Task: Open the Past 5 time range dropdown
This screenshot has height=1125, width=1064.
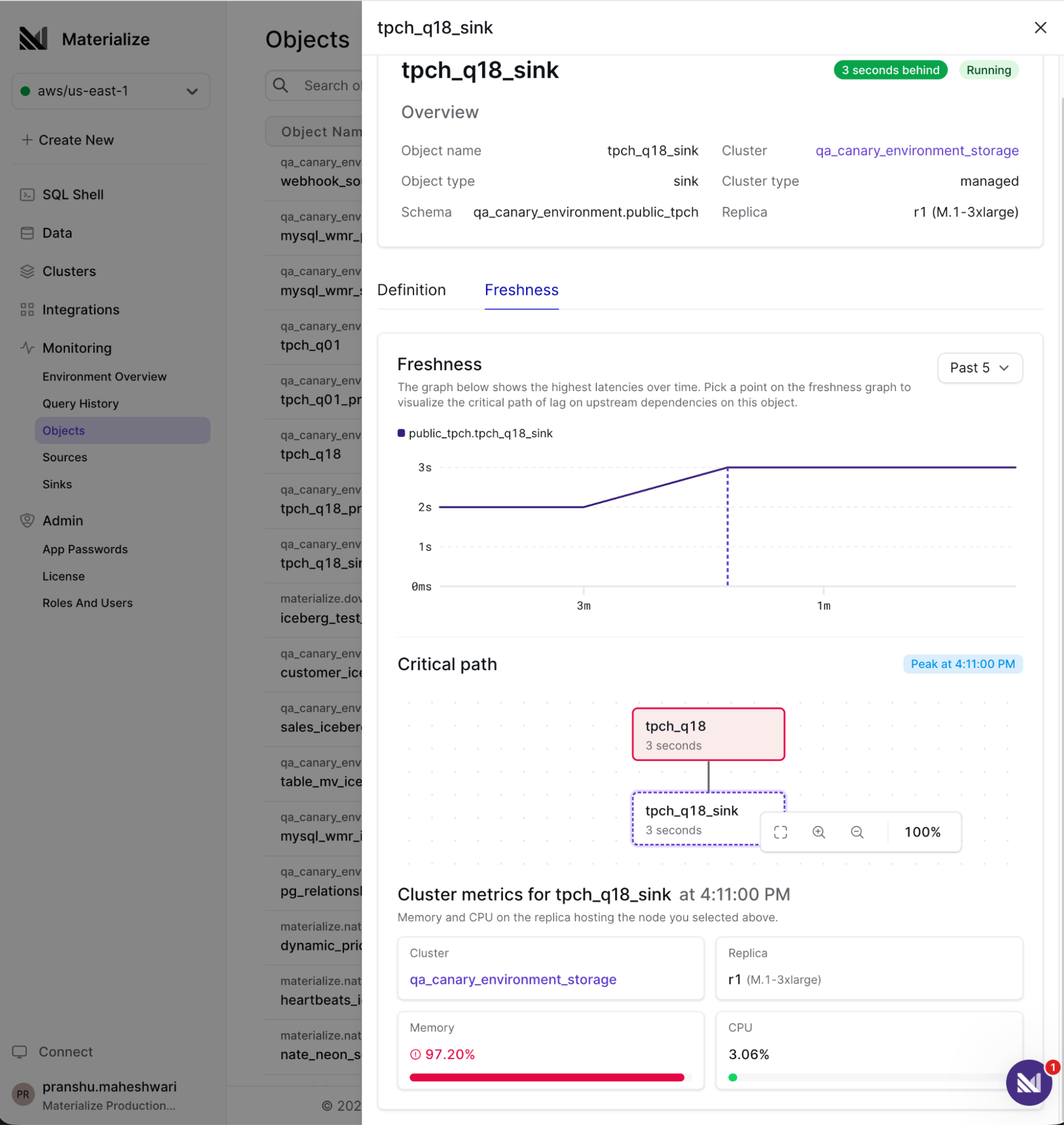Action: (x=980, y=367)
